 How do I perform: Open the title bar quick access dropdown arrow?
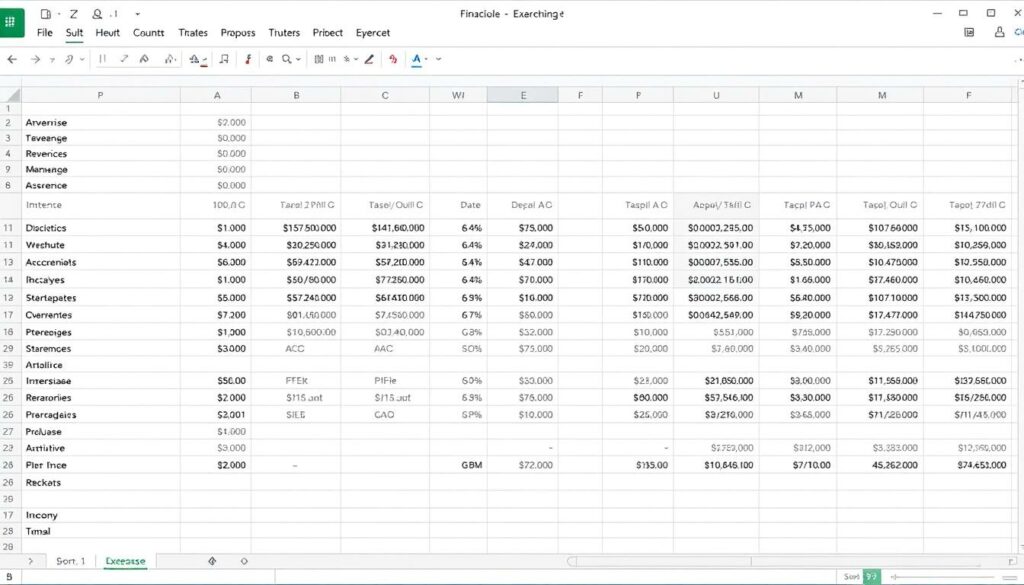click(x=137, y=14)
